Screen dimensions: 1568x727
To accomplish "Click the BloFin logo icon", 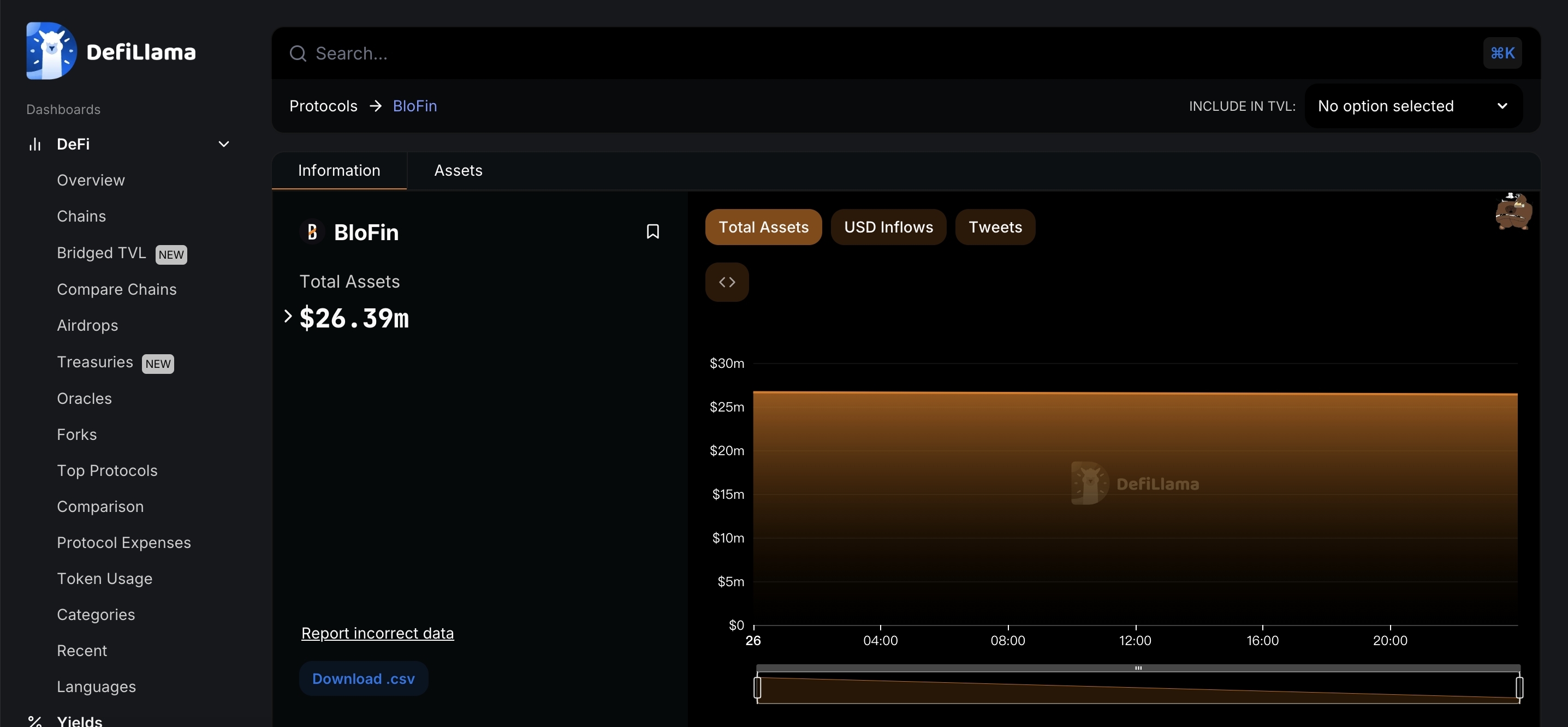I will pos(312,232).
